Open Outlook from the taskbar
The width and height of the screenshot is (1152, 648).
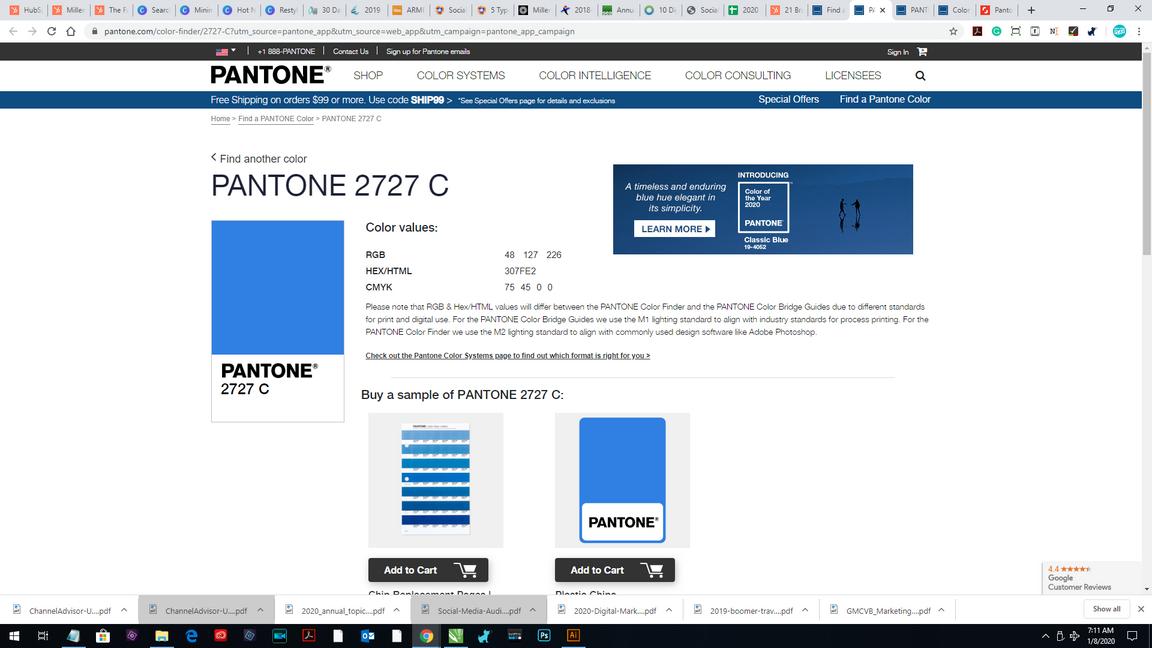point(367,636)
